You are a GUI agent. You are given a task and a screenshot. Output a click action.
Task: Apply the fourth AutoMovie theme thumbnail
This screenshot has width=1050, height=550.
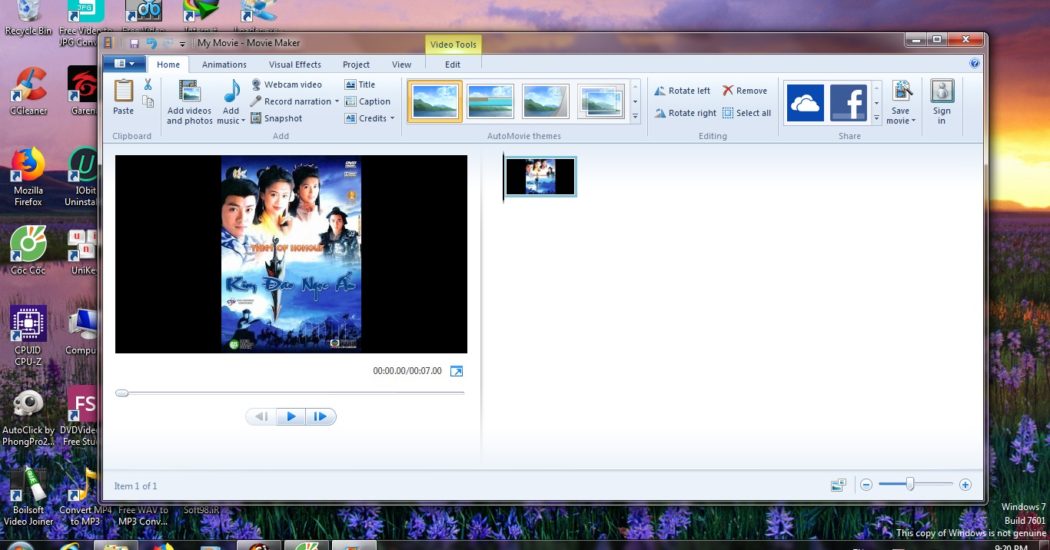pos(601,101)
